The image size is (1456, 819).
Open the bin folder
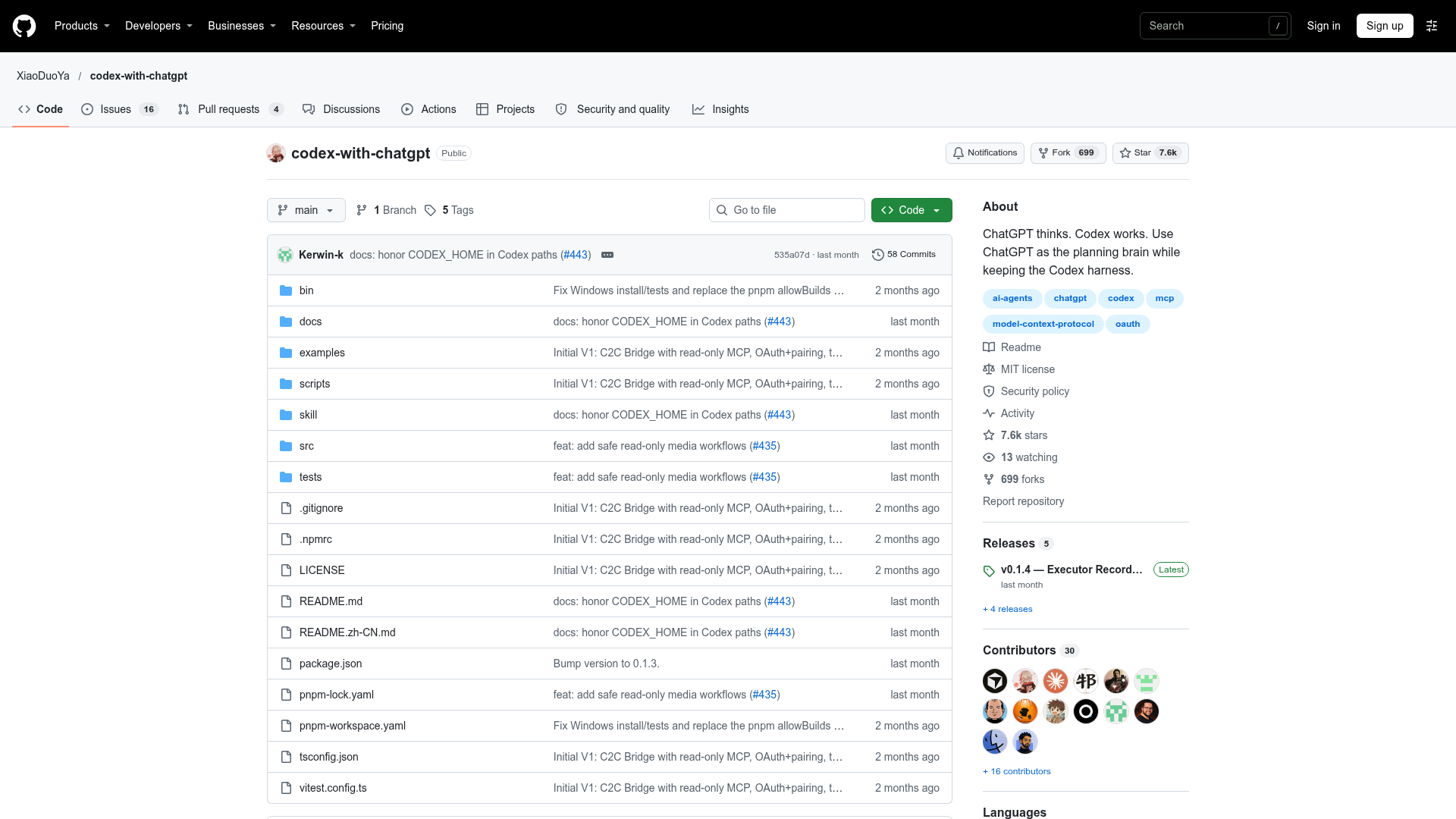click(306, 290)
